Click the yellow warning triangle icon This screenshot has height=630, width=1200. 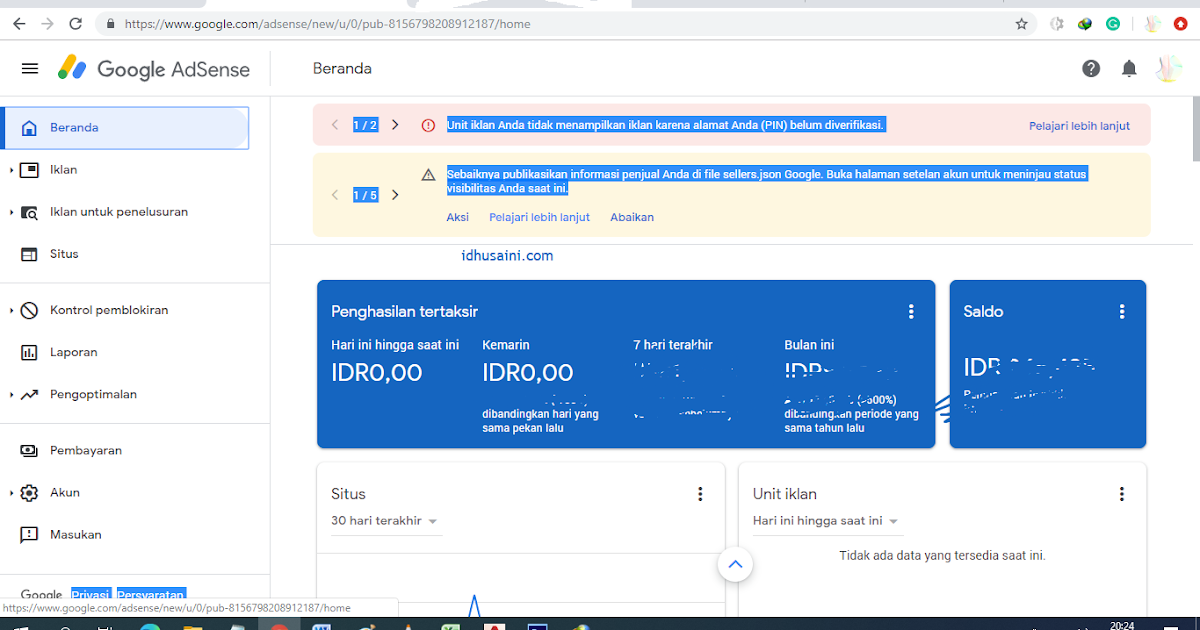click(428, 174)
